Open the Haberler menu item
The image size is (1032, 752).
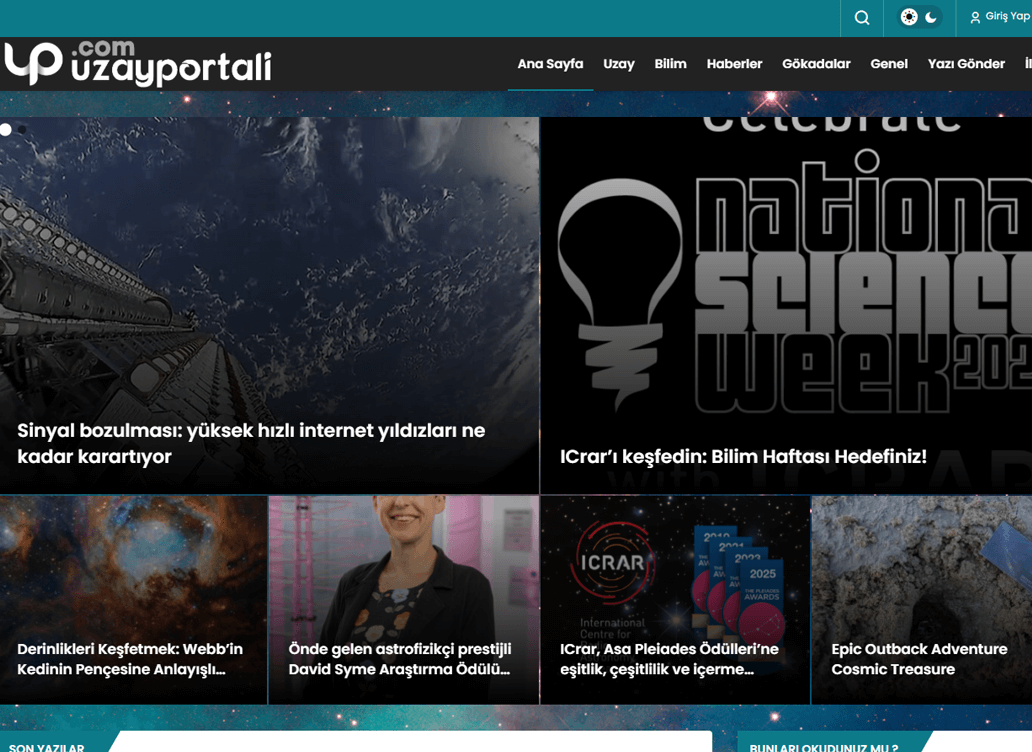[734, 64]
